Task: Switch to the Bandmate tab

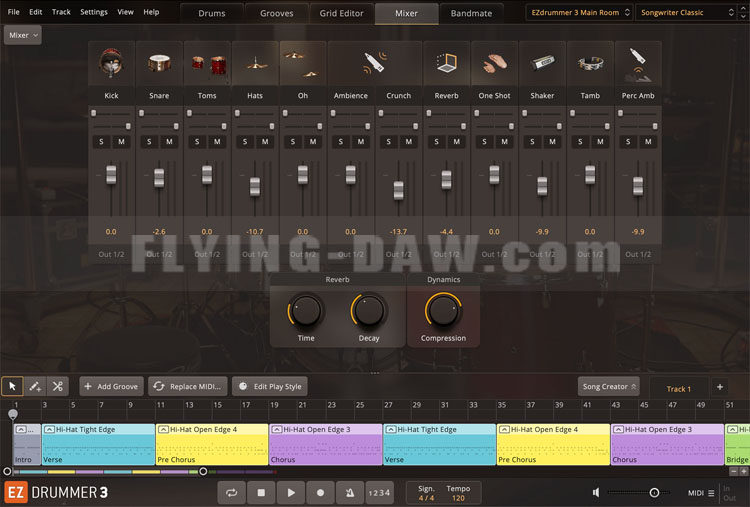Action: [x=471, y=13]
